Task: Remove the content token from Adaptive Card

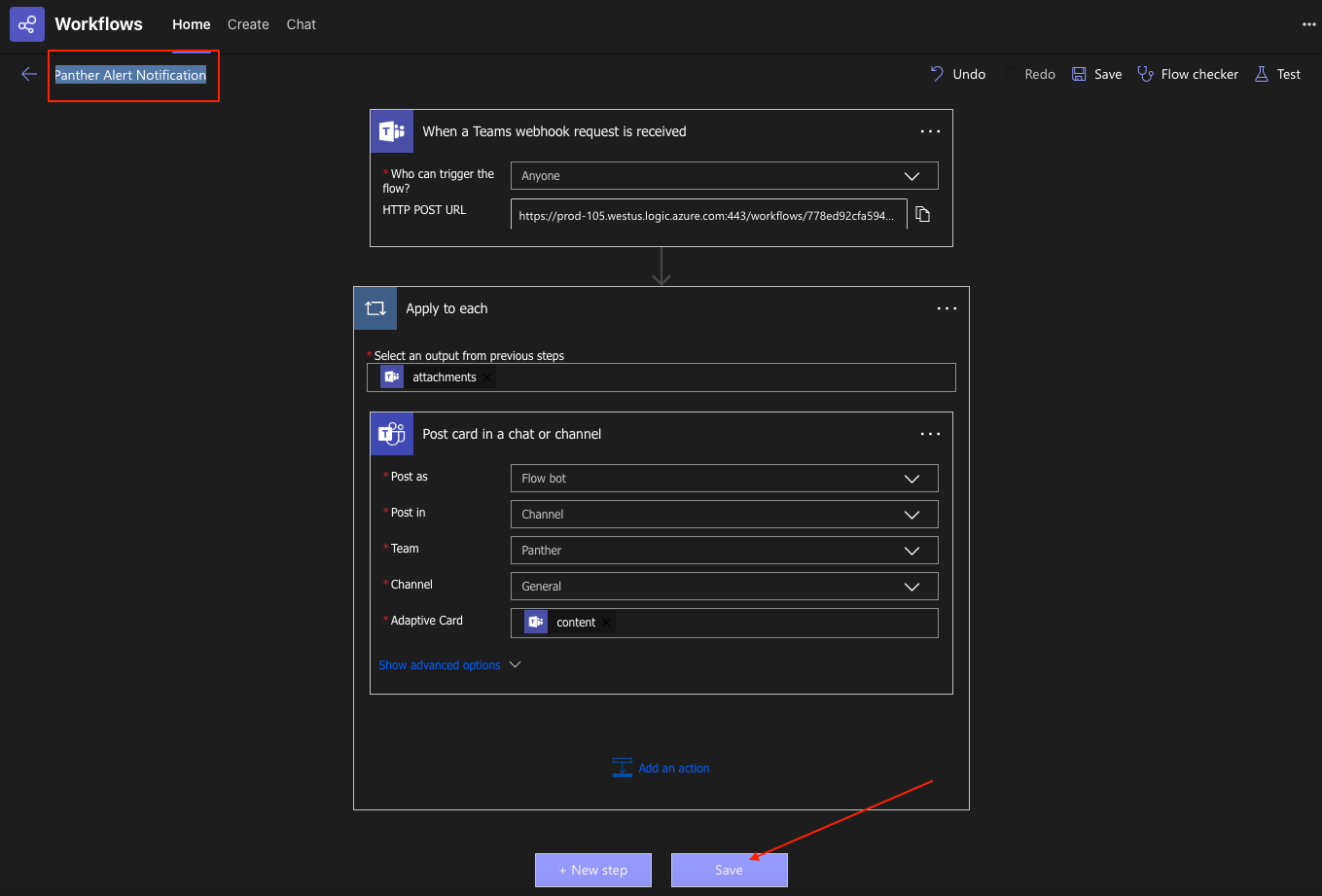Action: pos(607,623)
